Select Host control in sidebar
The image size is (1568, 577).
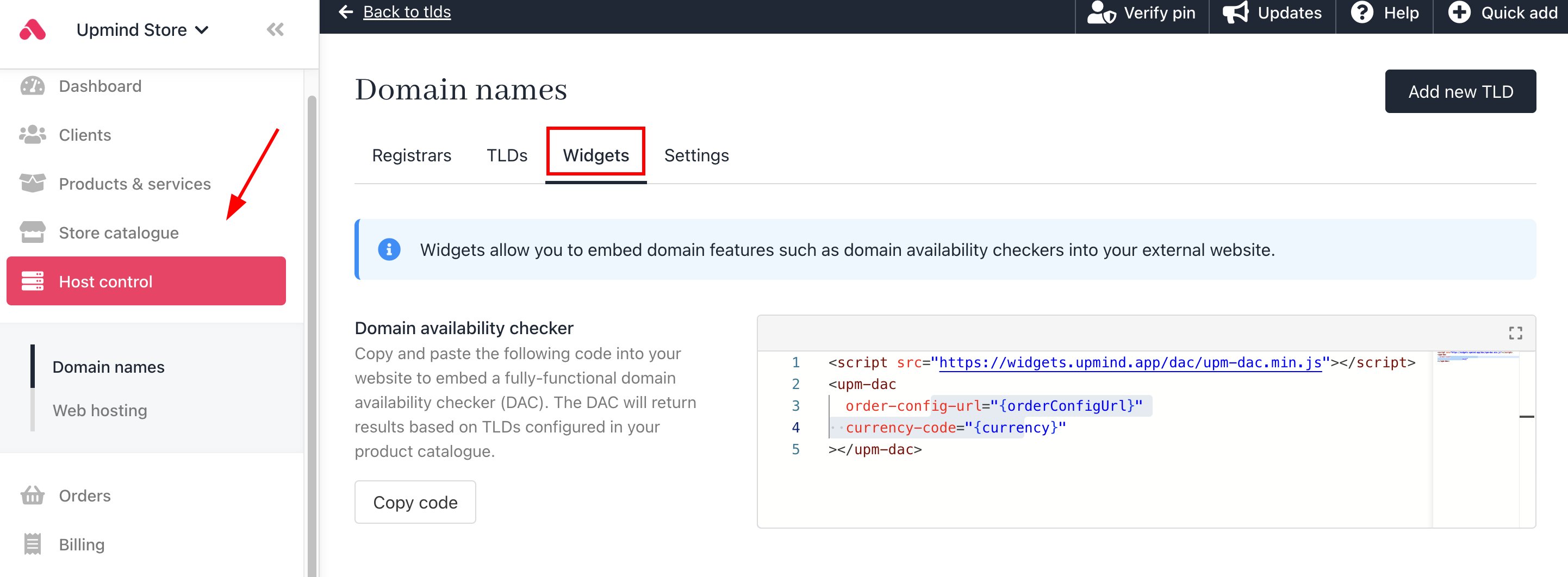pos(146,281)
